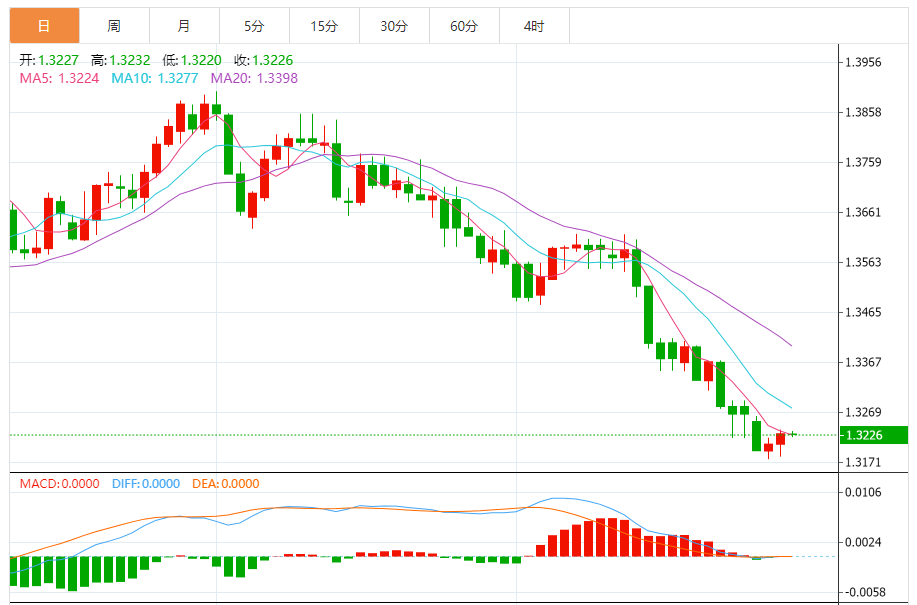Click the DIFF legend label

(x=144, y=484)
